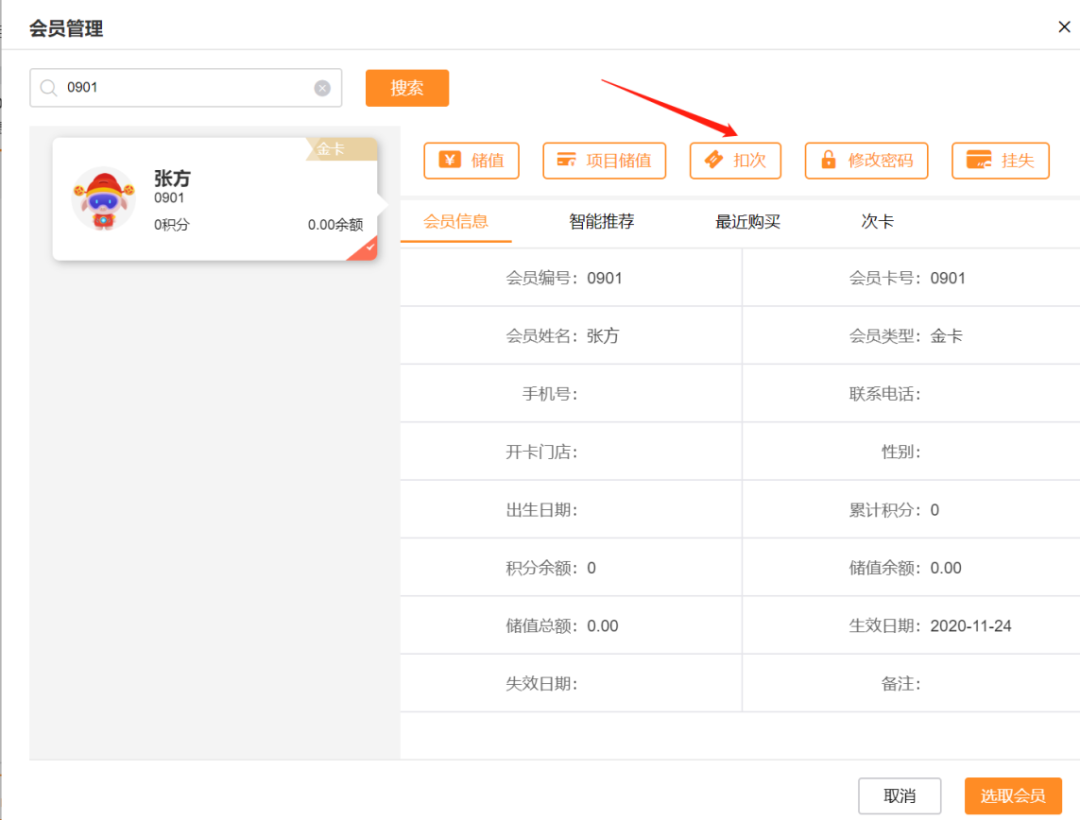Click the 0积分 text on card
The height and width of the screenshot is (820, 1080).
[172, 224]
